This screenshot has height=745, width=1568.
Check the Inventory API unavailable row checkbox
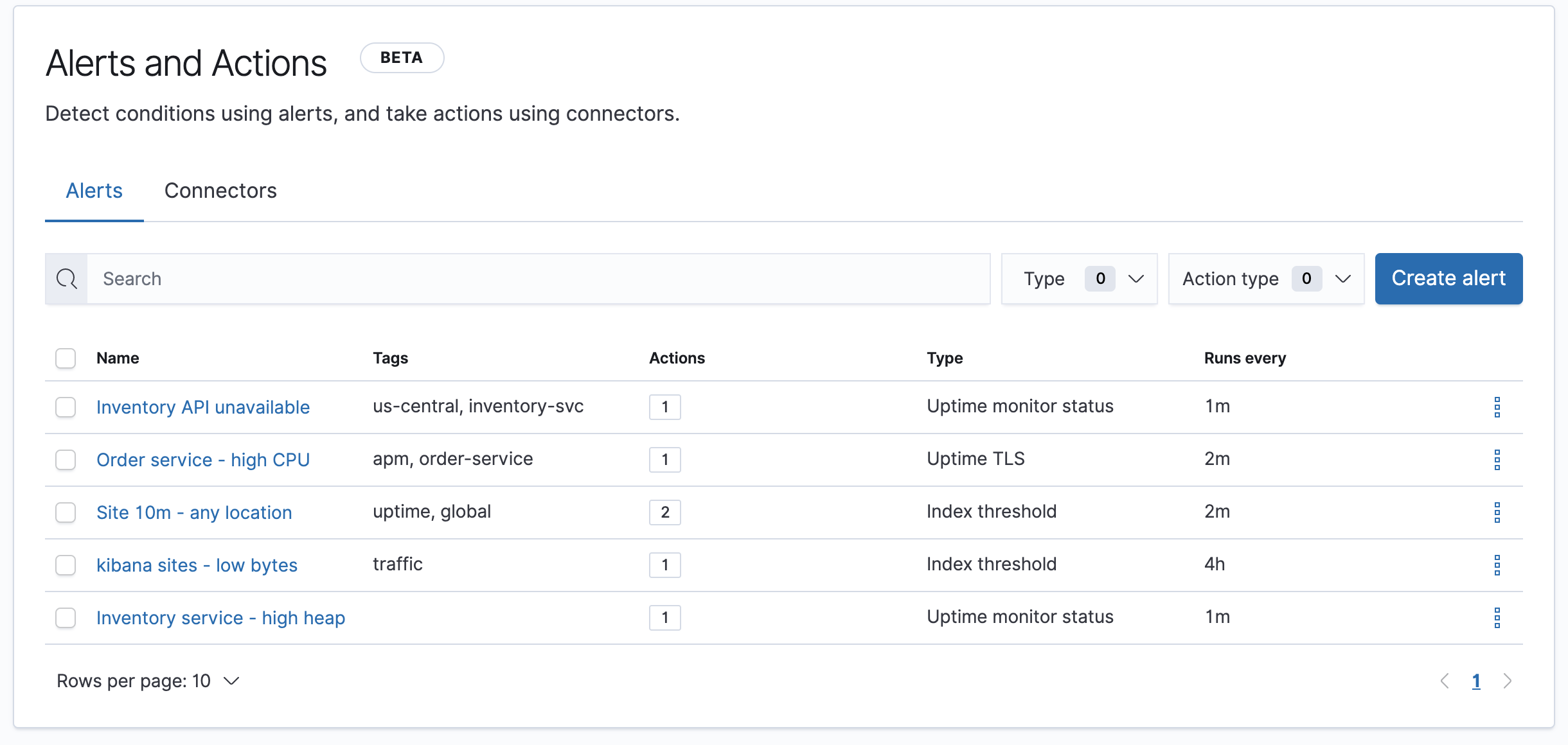[66, 407]
